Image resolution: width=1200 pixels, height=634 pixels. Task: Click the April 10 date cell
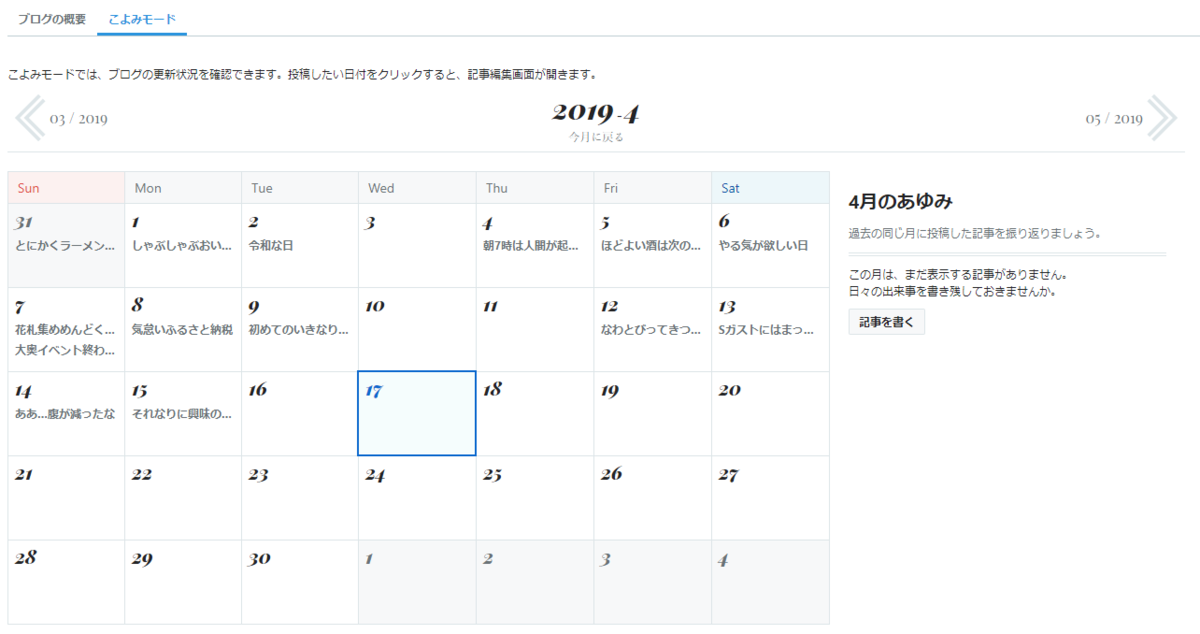click(417, 329)
